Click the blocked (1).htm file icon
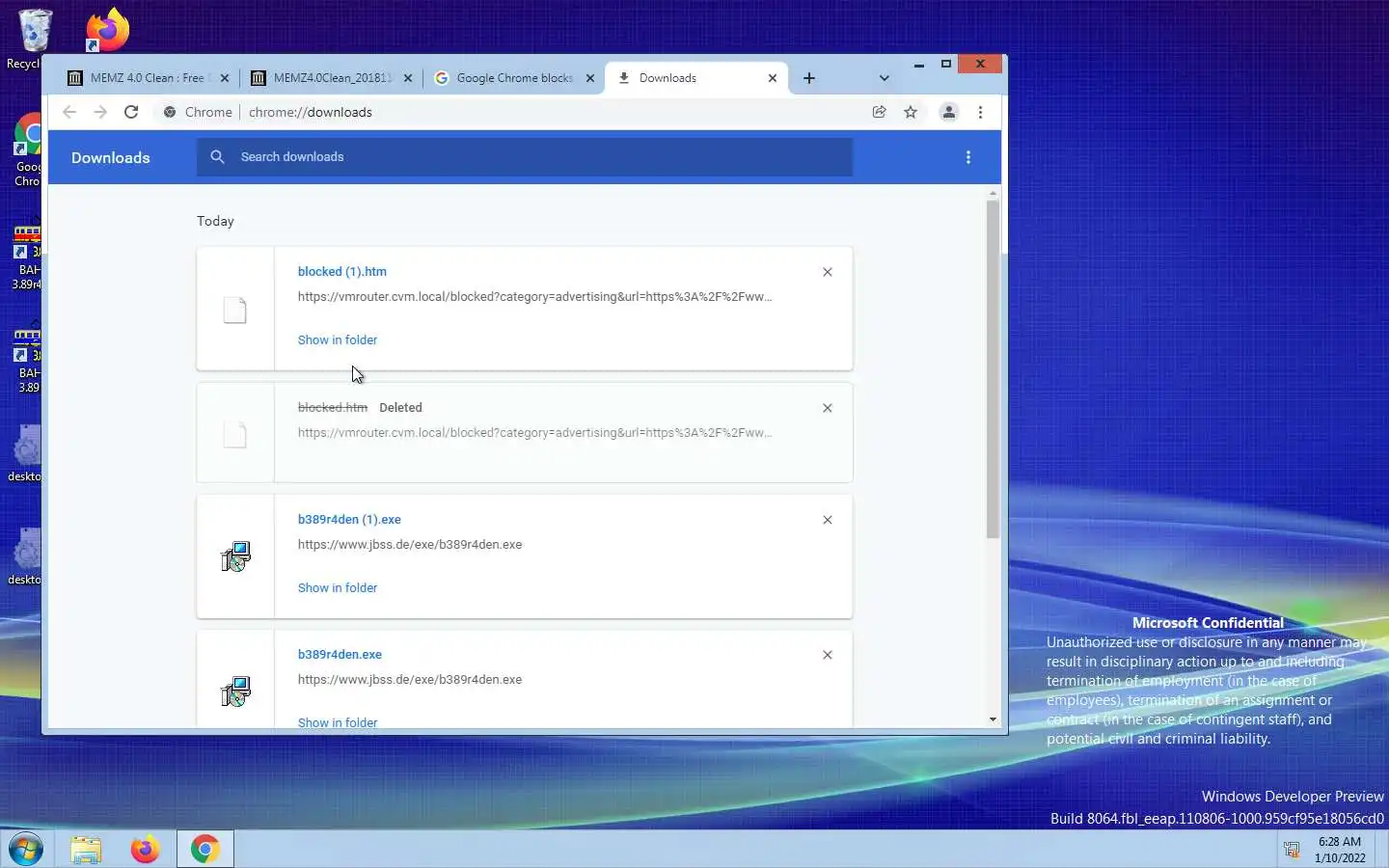Image resolution: width=1389 pixels, height=868 pixels. [235, 310]
